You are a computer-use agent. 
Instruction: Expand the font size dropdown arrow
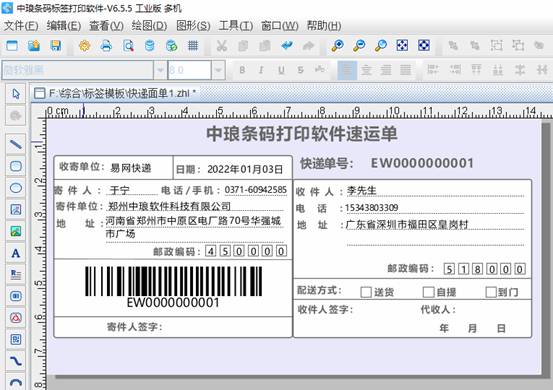(218, 70)
